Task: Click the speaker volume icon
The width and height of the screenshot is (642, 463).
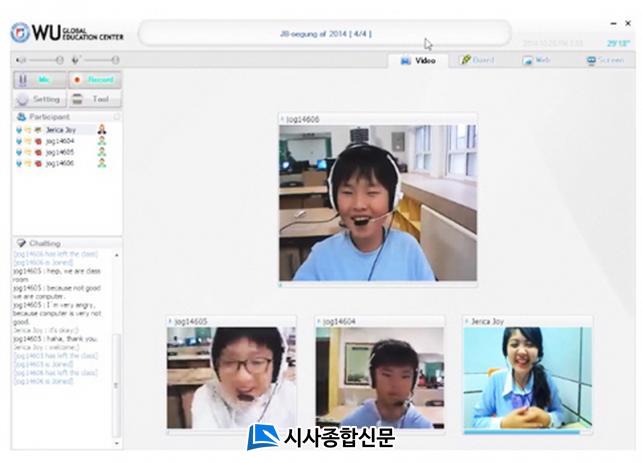Action: 21,60
